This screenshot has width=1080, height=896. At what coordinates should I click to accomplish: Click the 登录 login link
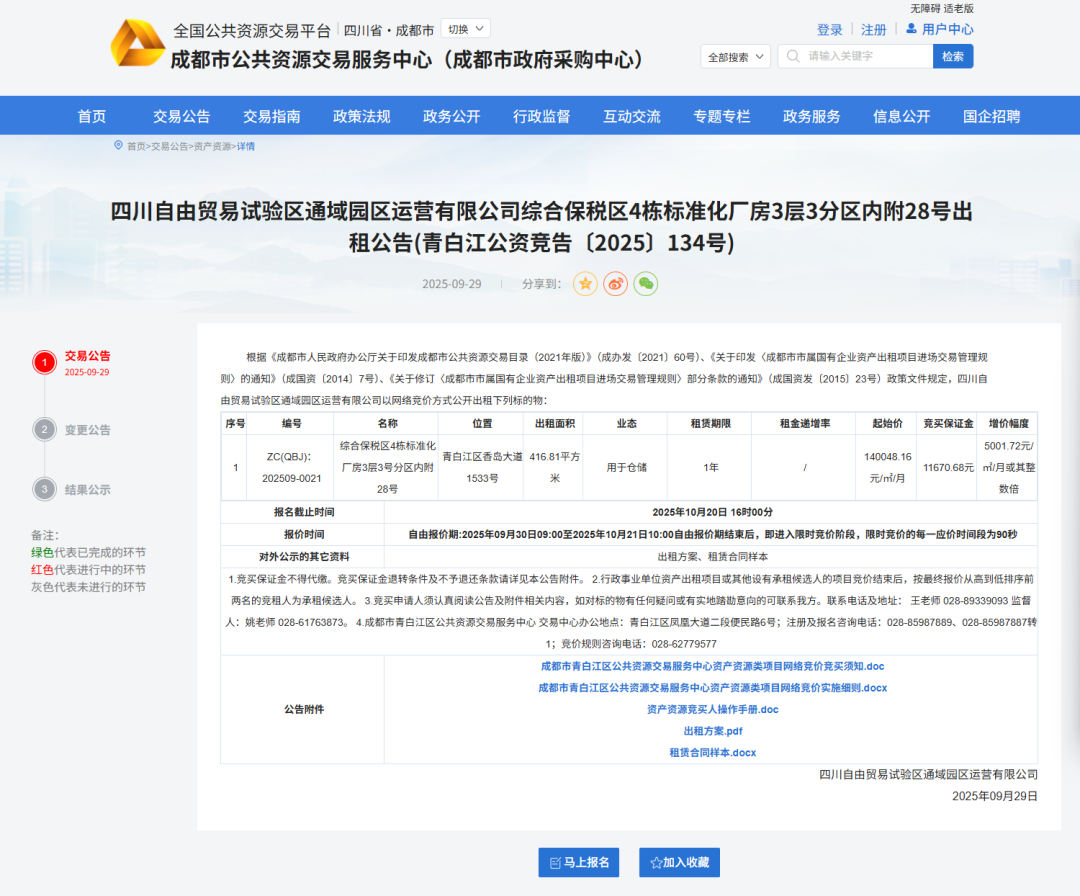(x=830, y=30)
